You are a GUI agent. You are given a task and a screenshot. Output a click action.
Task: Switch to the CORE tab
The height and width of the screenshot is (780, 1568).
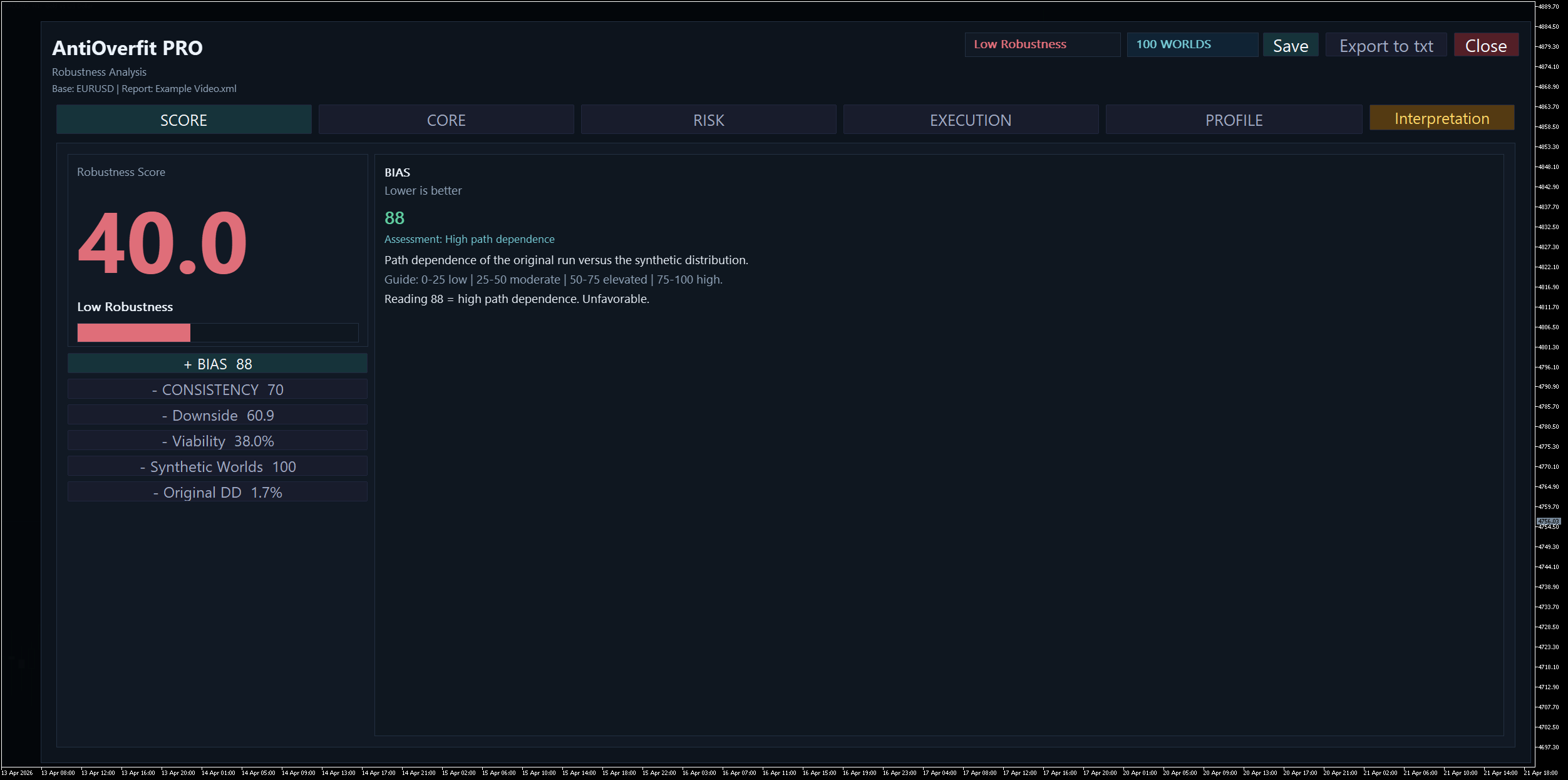(x=446, y=120)
